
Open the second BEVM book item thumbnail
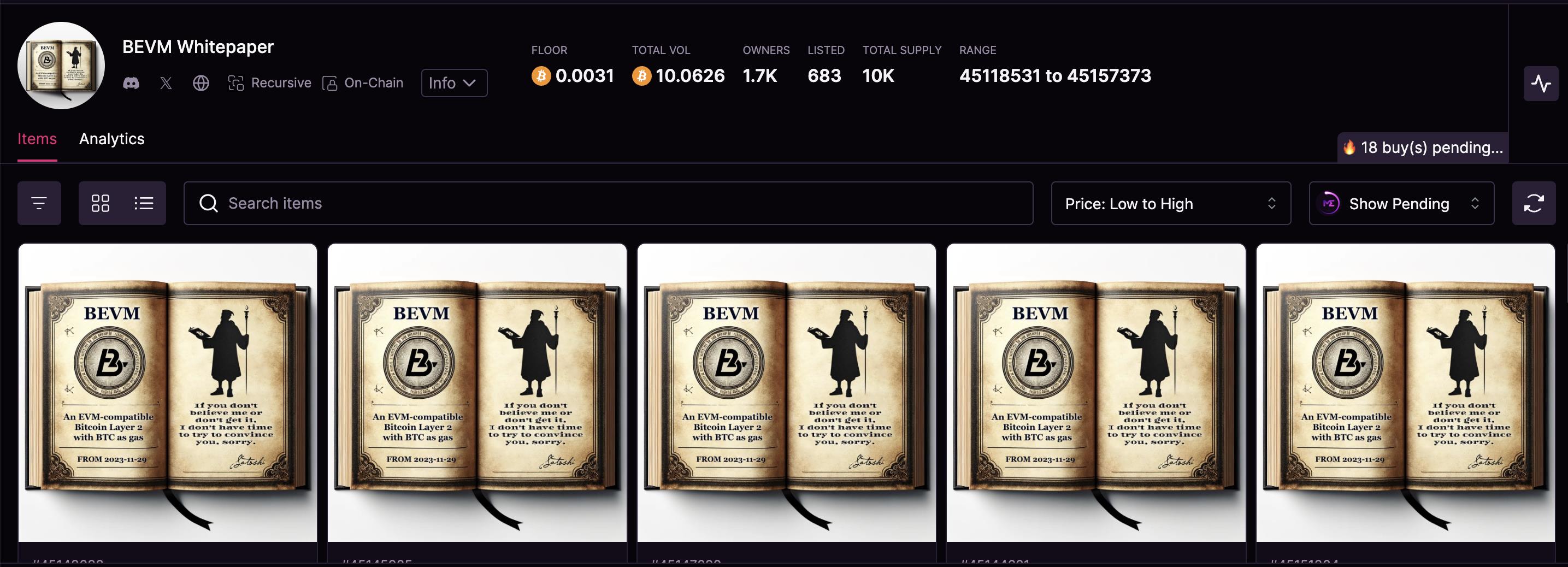point(476,393)
